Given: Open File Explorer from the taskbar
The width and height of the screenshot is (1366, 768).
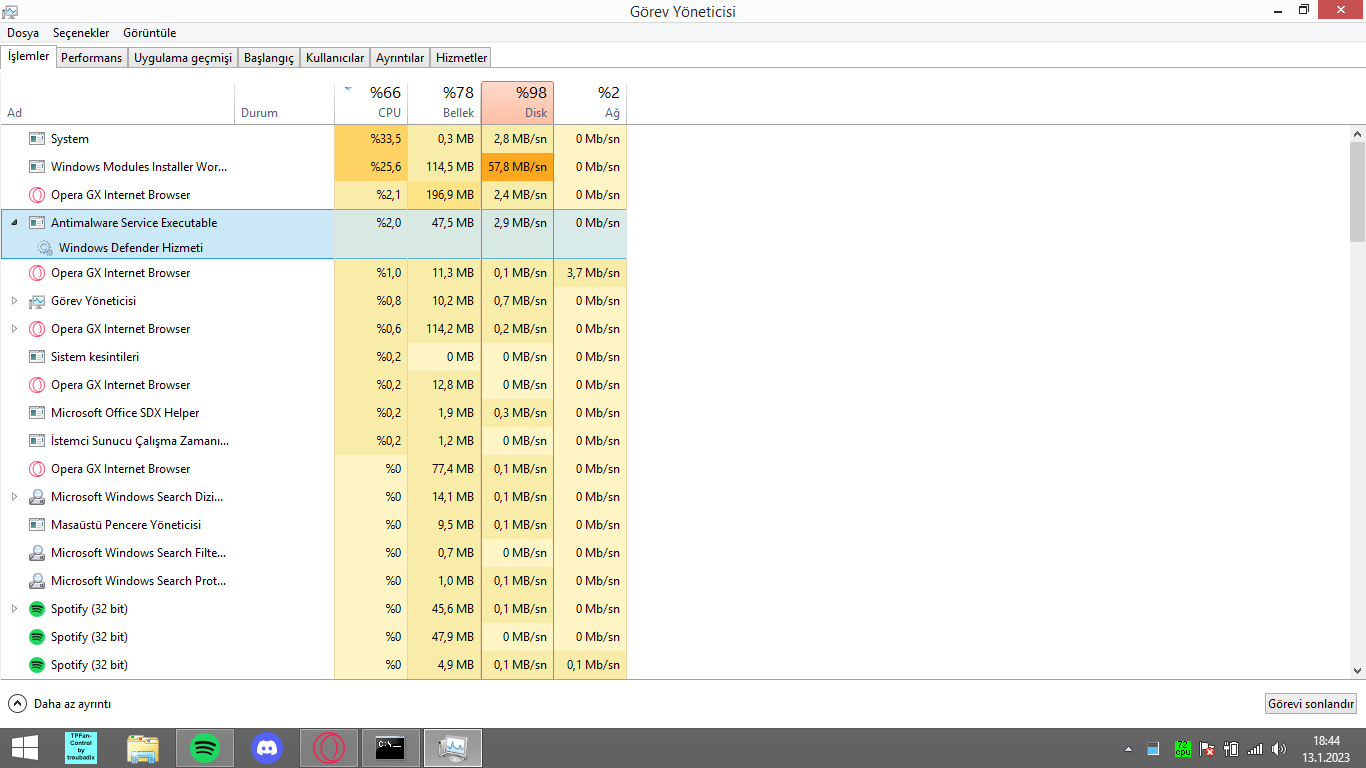Looking at the screenshot, I should [143, 748].
